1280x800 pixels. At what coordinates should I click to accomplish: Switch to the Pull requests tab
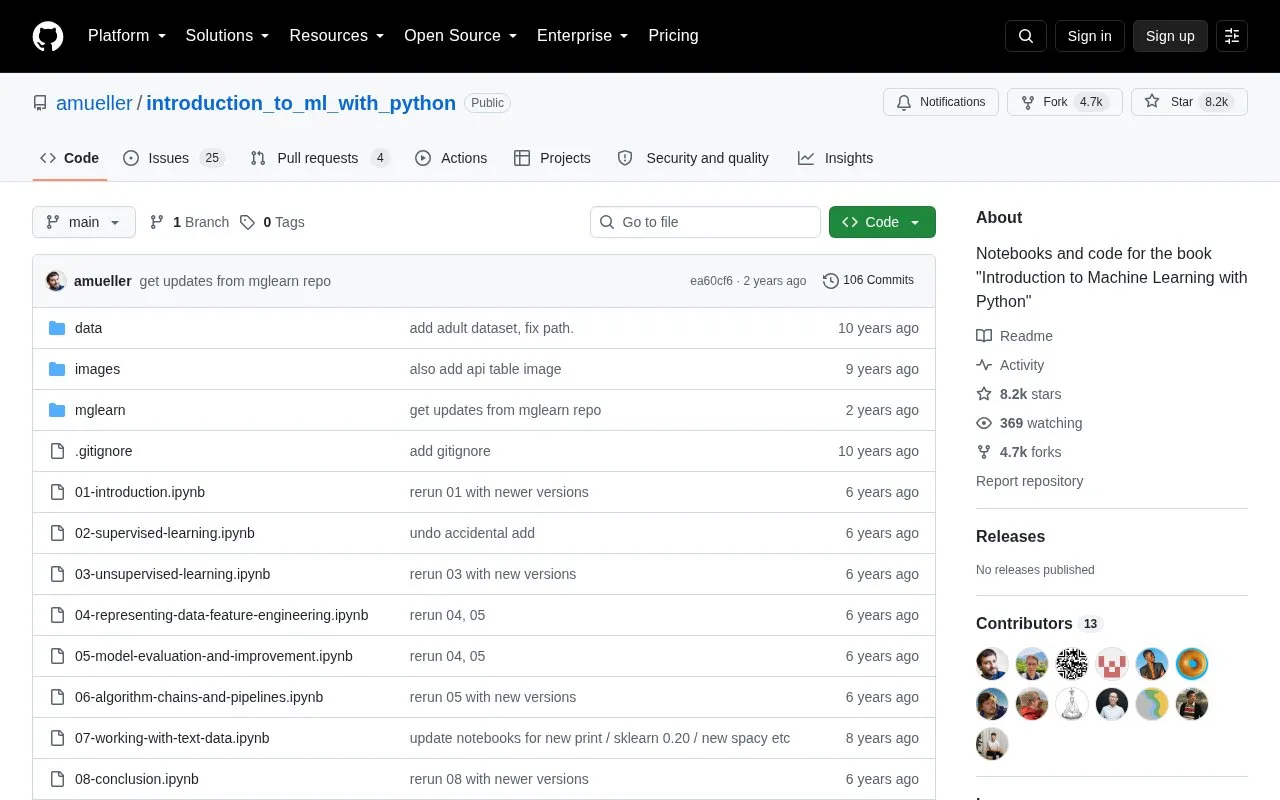click(320, 158)
